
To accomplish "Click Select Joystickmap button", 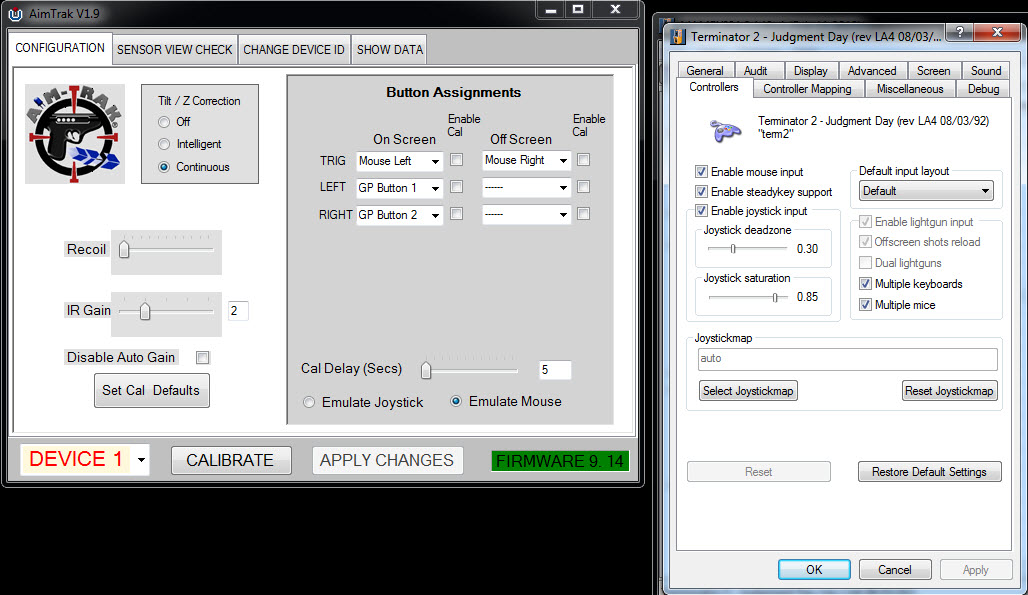I will point(748,391).
